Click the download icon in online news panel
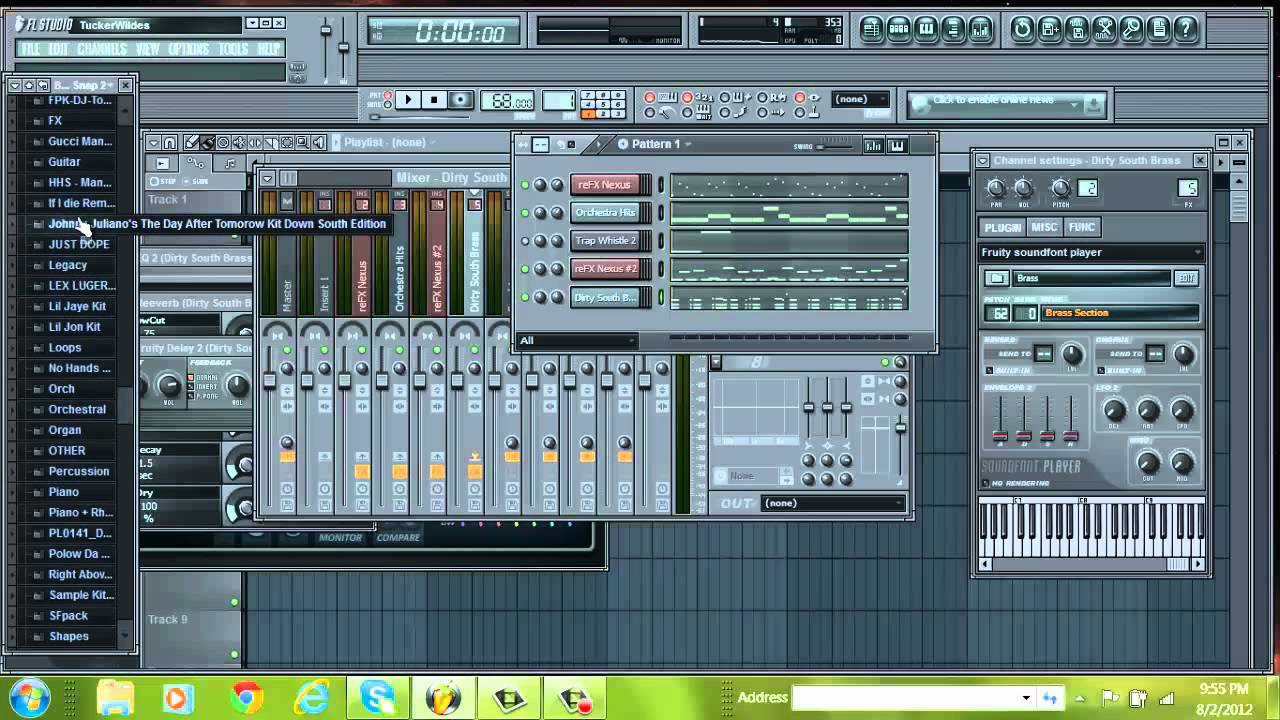This screenshot has width=1280, height=720. tap(1093, 103)
